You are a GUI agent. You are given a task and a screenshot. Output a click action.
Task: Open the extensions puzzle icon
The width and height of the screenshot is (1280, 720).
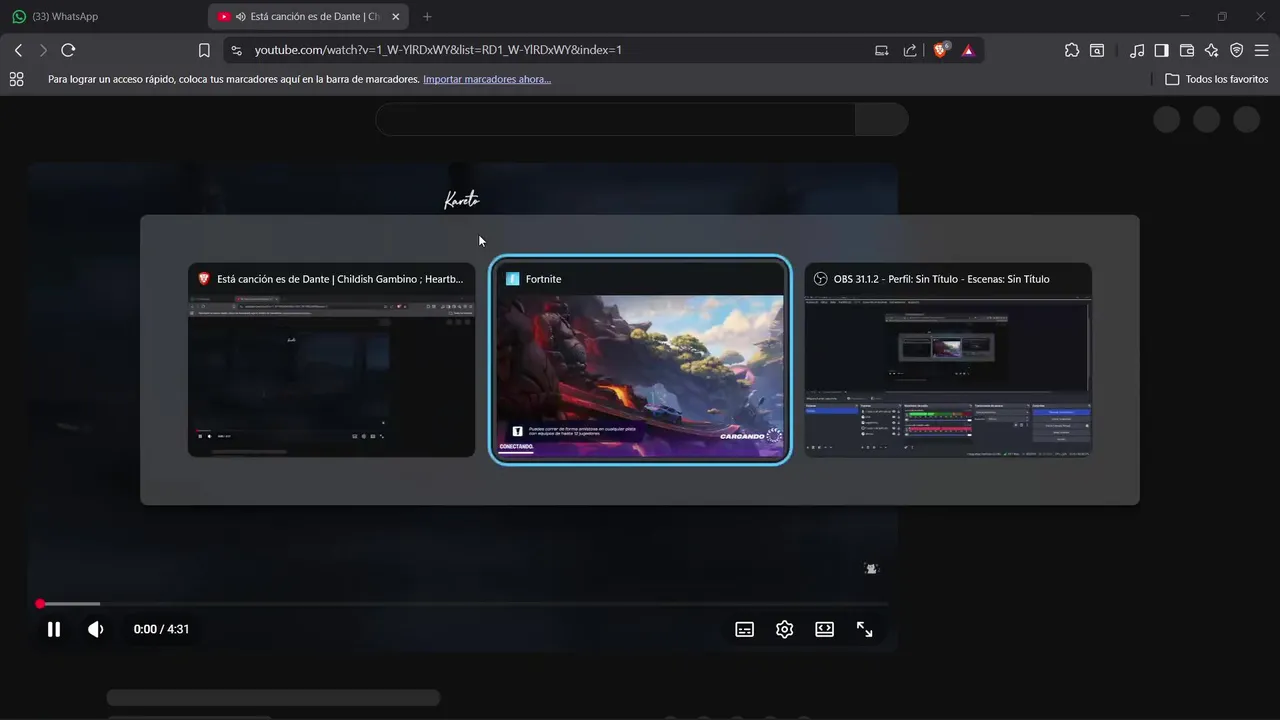tap(1072, 50)
